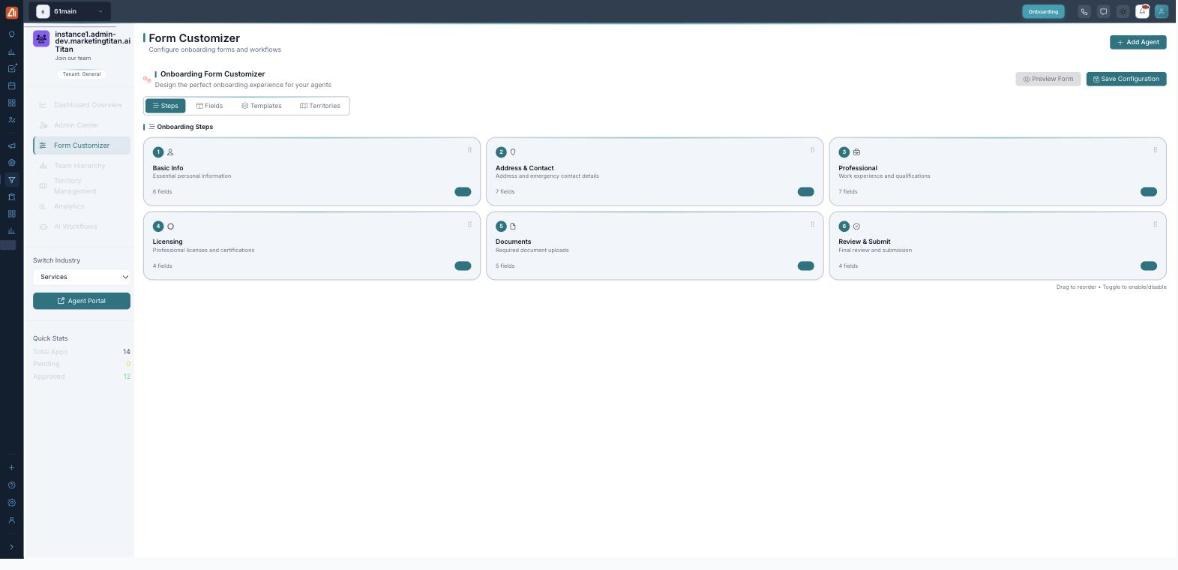Click the orange app logo icon
Image resolution: width=1178 pixels, height=570 pixels.
click(11, 12)
